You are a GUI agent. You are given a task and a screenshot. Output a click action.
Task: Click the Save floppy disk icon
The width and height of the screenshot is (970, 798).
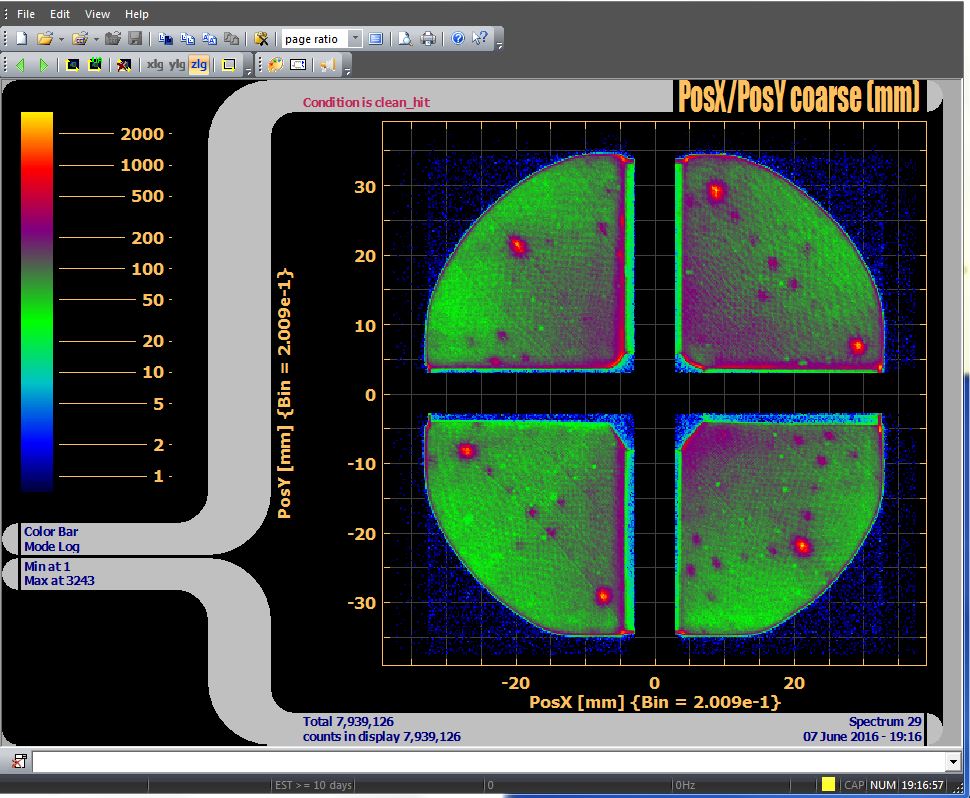coord(134,39)
